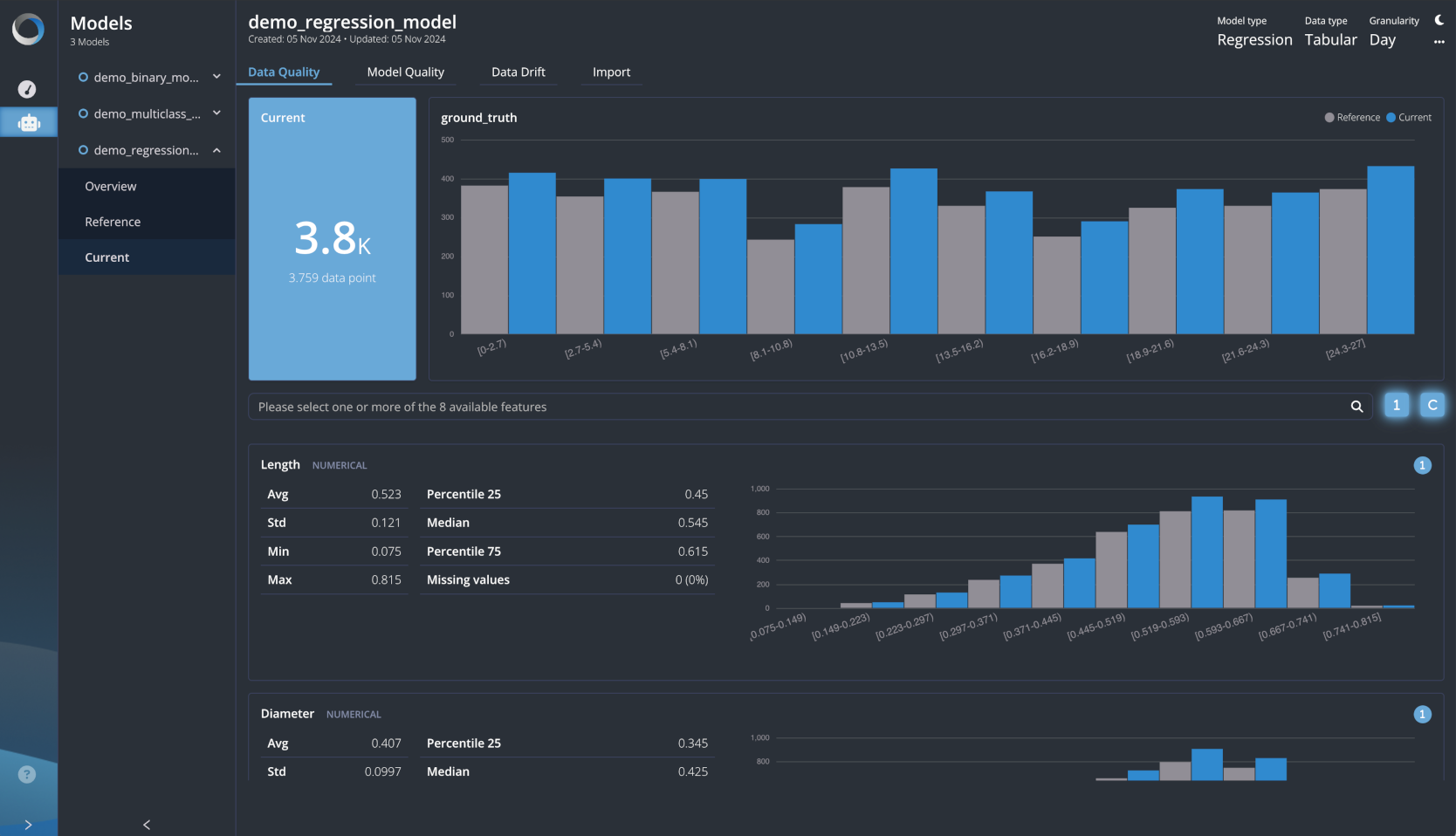Click the numbered 1 badge on Diameter card
The image size is (1456, 836).
tap(1422, 715)
